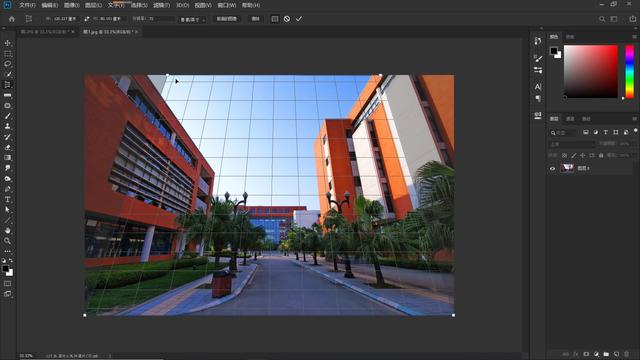
Task: Switch to the second document tab
Action: click(111, 31)
